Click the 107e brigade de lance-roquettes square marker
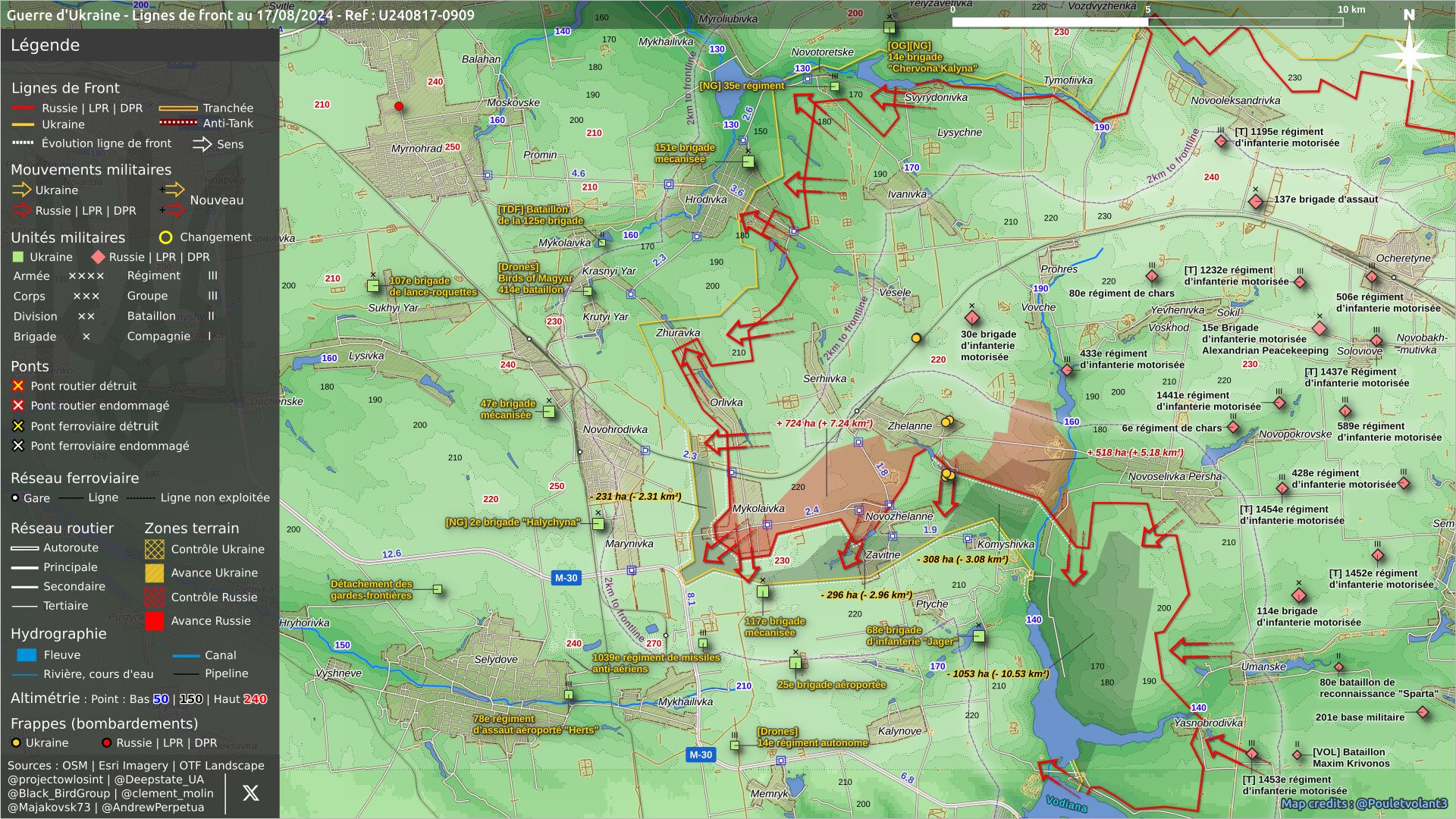 (x=373, y=286)
